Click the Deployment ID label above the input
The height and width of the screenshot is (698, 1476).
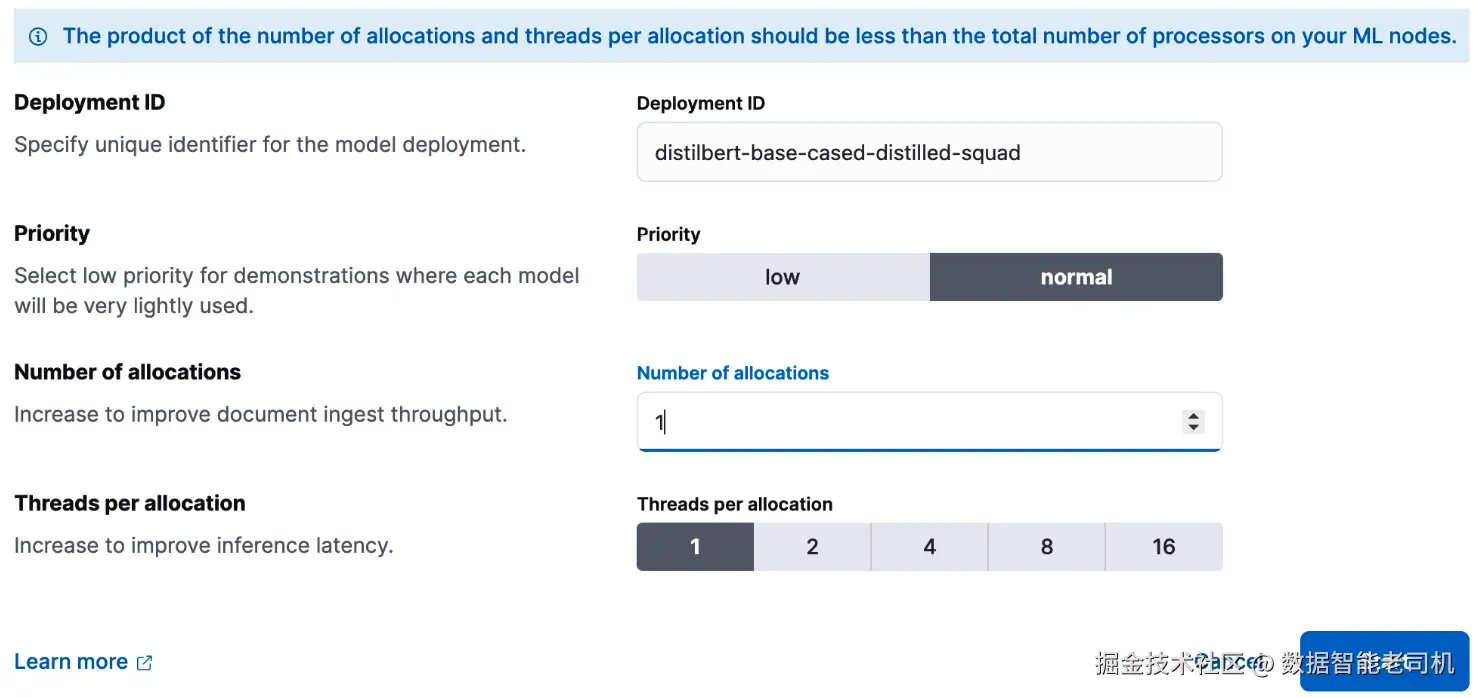pyautogui.click(x=701, y=103)
